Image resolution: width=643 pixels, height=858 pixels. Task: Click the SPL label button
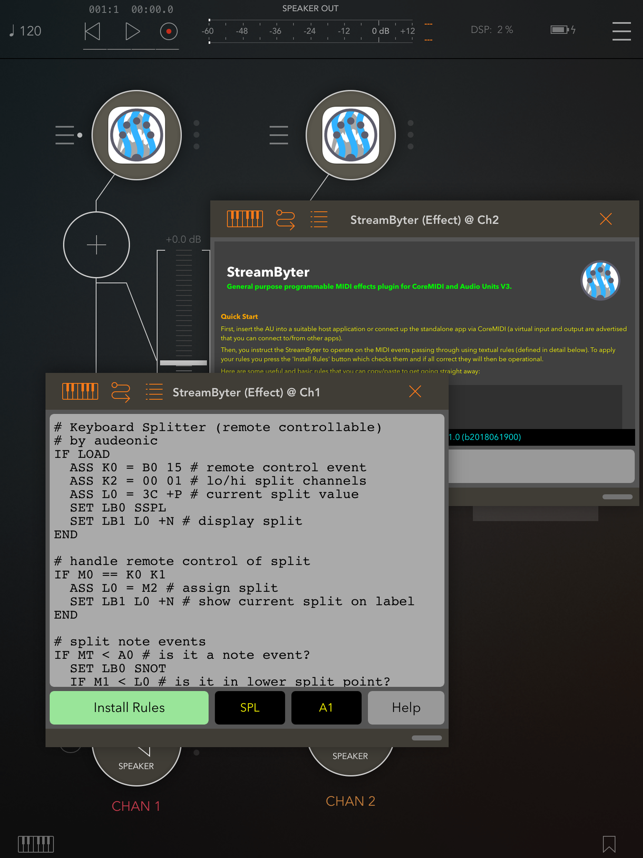[250, 708]
